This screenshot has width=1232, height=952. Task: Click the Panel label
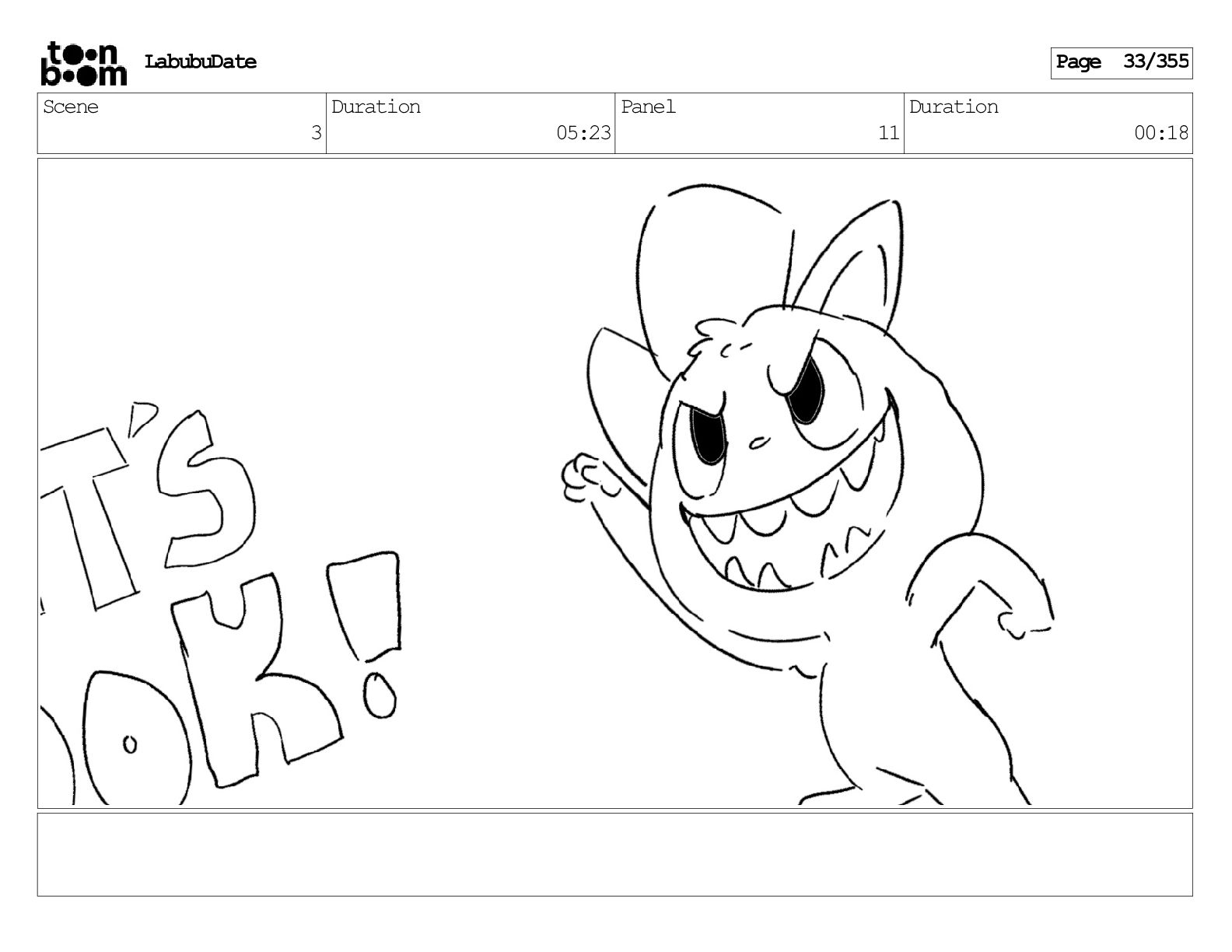tap(649, 107)
